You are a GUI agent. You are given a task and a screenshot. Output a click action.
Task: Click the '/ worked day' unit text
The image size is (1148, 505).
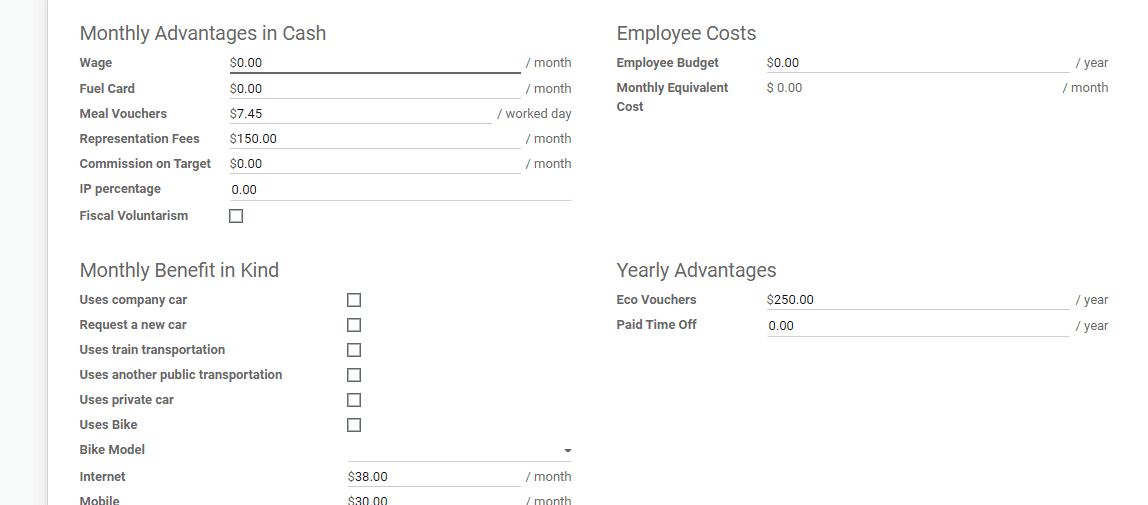(x=534, y=113)
